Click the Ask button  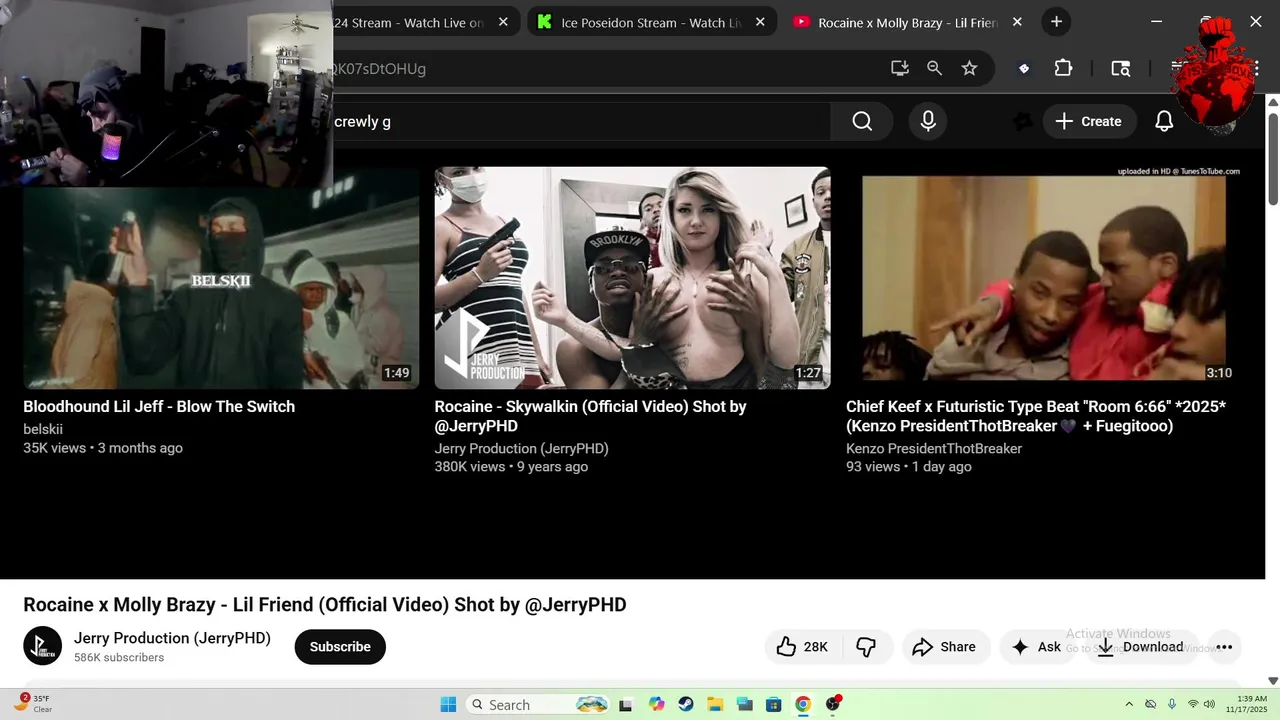[x=1036, y=647]
